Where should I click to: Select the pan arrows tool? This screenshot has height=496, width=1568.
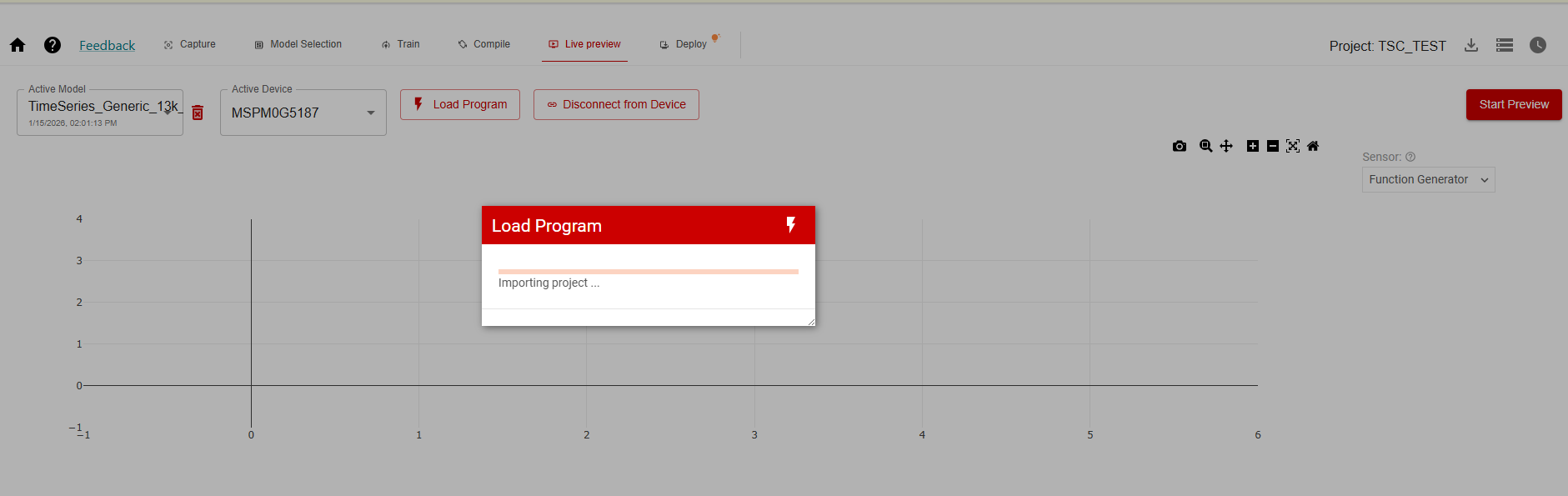coord(1226,146)
